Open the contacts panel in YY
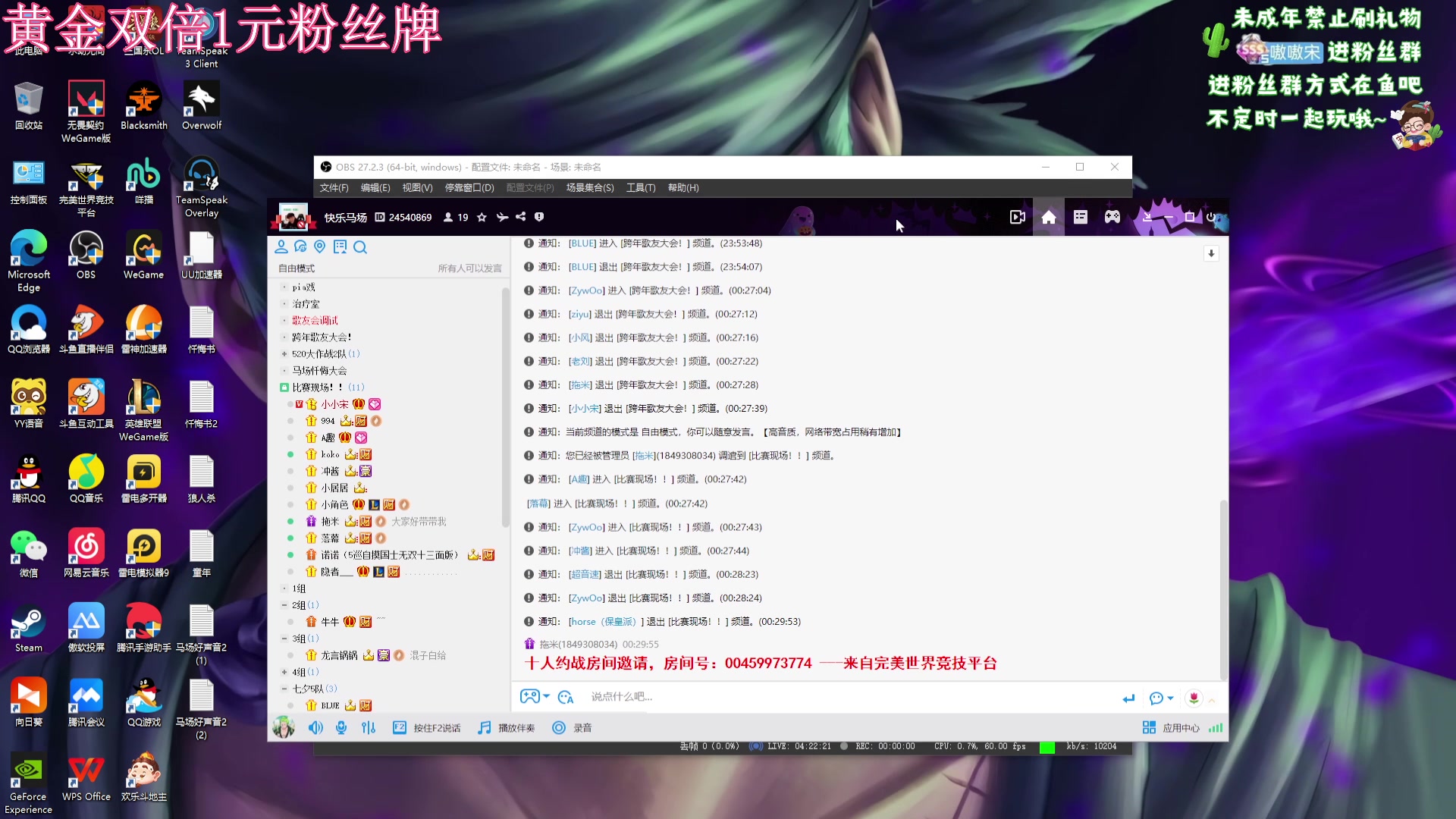Image resolution: width=1456 pixels, height=819 pixels. 281,246
